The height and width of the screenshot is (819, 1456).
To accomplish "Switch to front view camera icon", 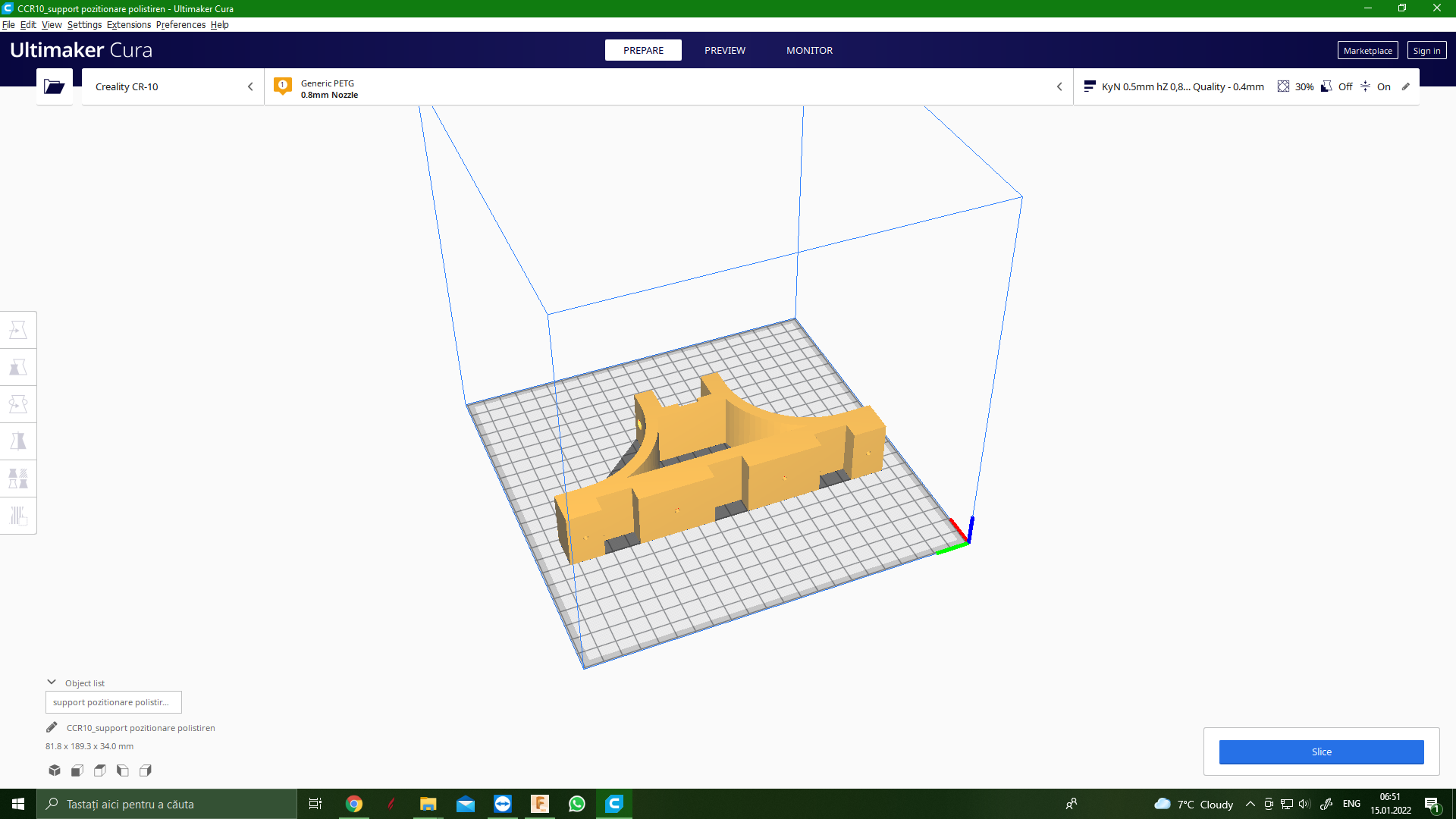I will [x=77, y=770].
